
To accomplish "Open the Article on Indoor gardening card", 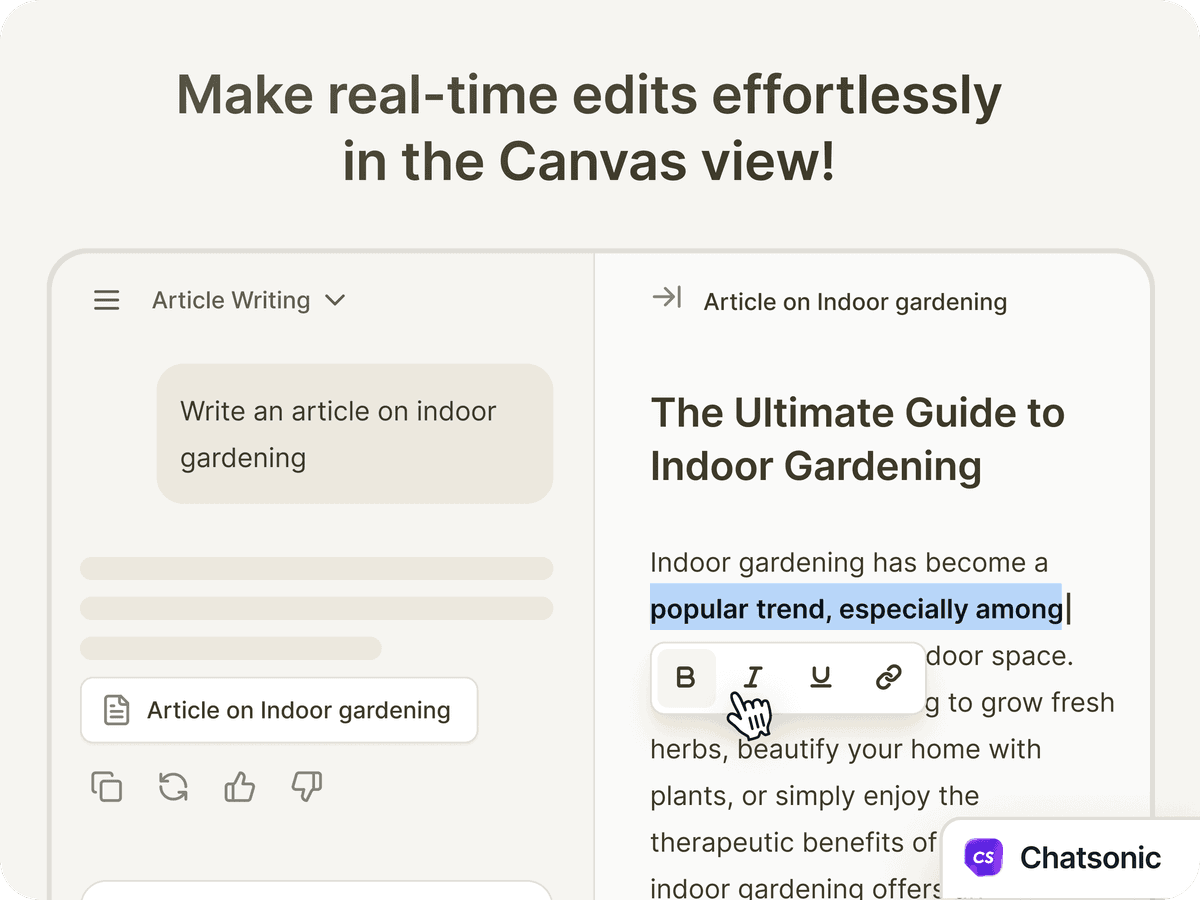I will [x=279, y=710].
